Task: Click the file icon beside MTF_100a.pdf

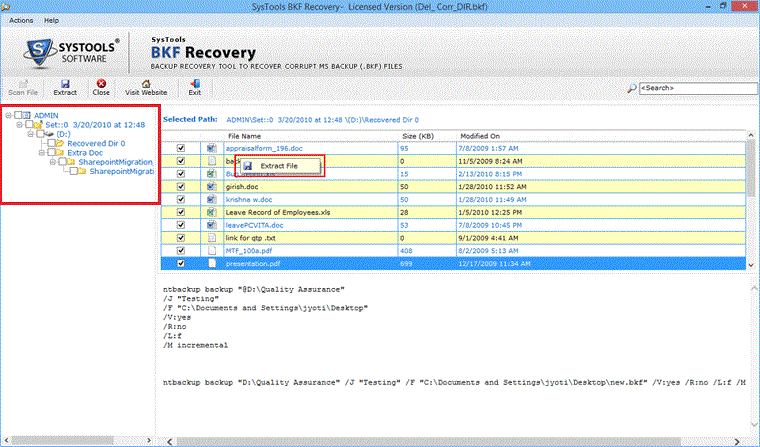Action: coord(211,251)
